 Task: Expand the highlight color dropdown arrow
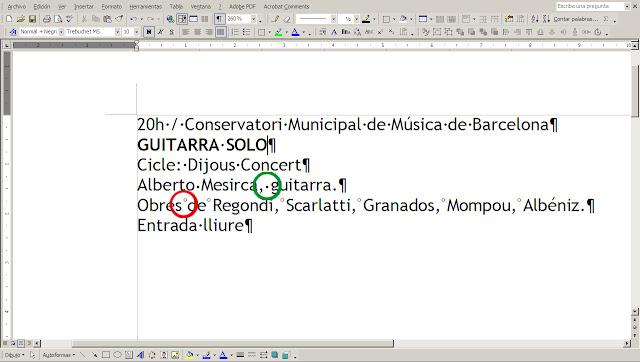coord(286,32)
